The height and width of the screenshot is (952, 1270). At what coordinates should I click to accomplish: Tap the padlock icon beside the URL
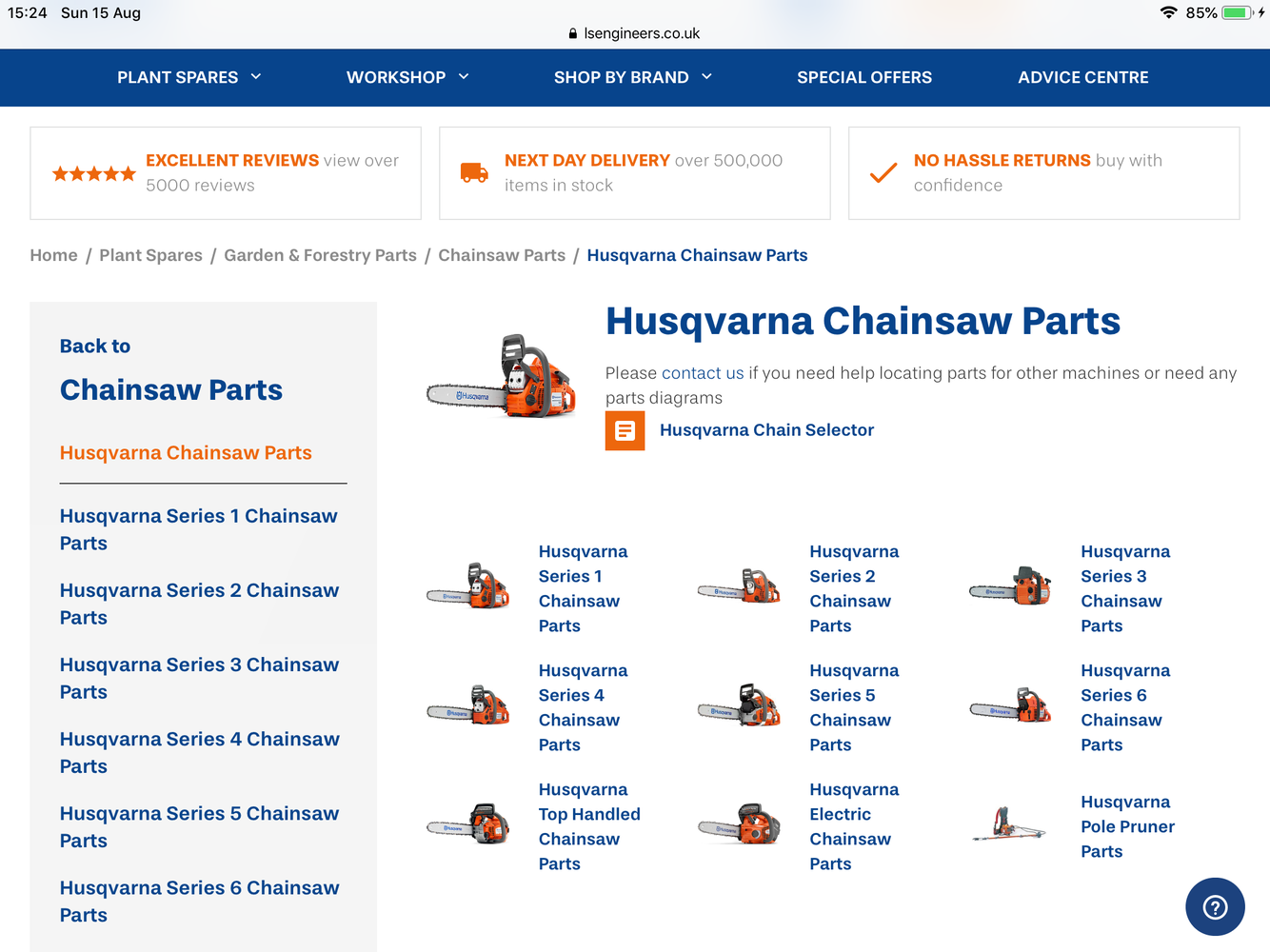(x=572, y=33)
